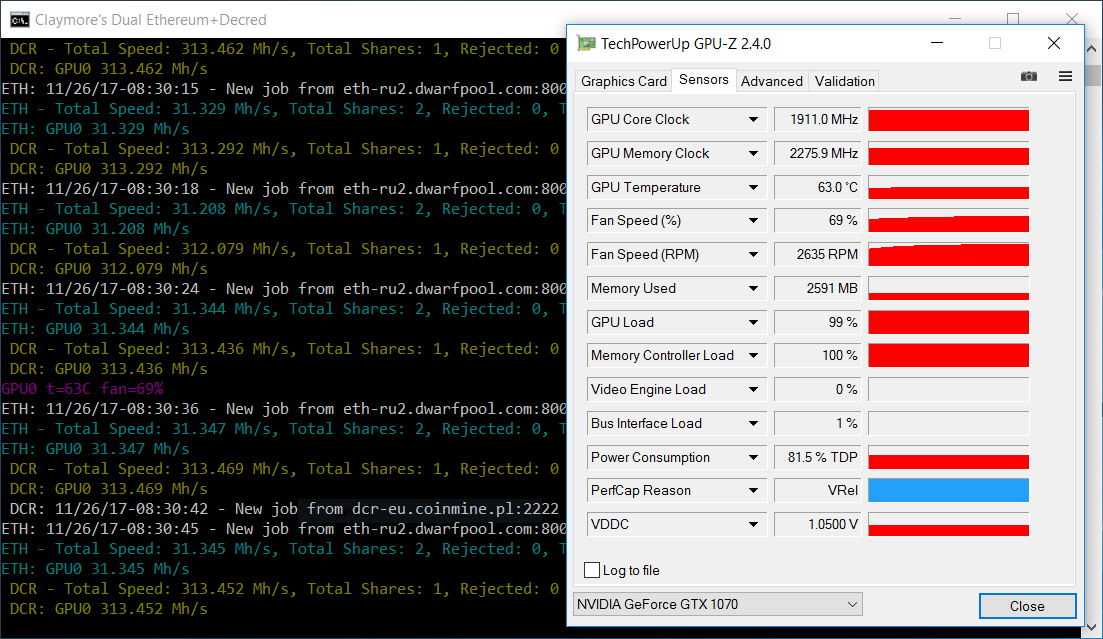Open the Power Consumption sensor dropdown
This screenshot has height=639, width=1103.
click(x=753, y=457)
